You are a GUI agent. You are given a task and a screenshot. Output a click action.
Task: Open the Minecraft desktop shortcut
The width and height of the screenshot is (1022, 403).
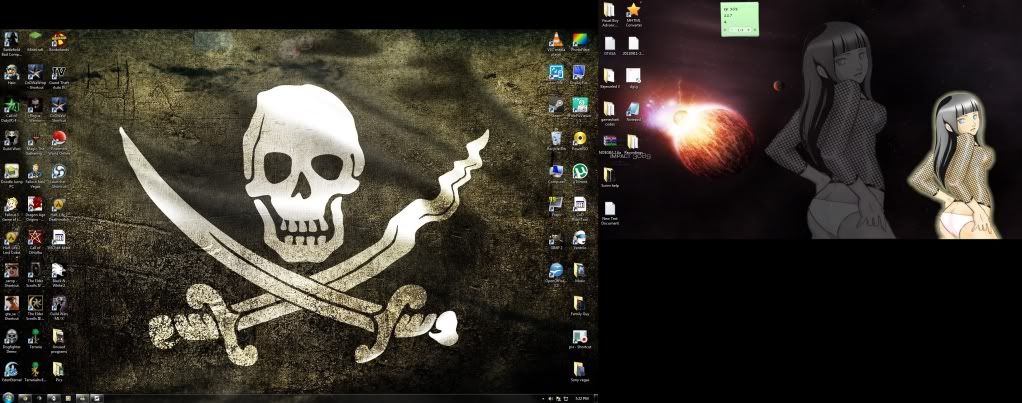click(35, 39)
